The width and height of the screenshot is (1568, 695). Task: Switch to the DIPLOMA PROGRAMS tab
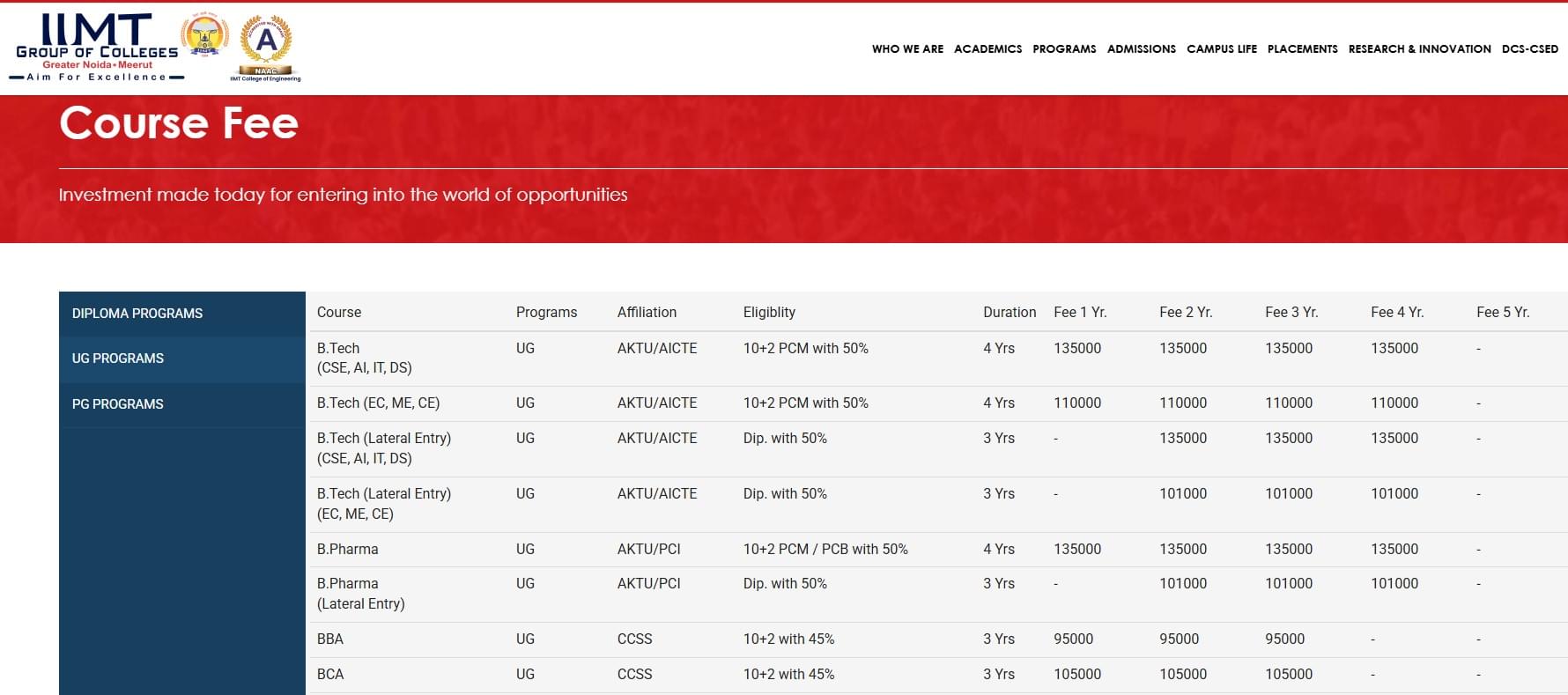[137, 314]
